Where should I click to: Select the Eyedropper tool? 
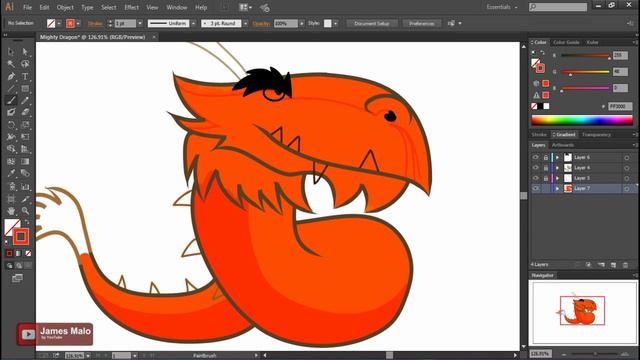(x=11, y=173)
